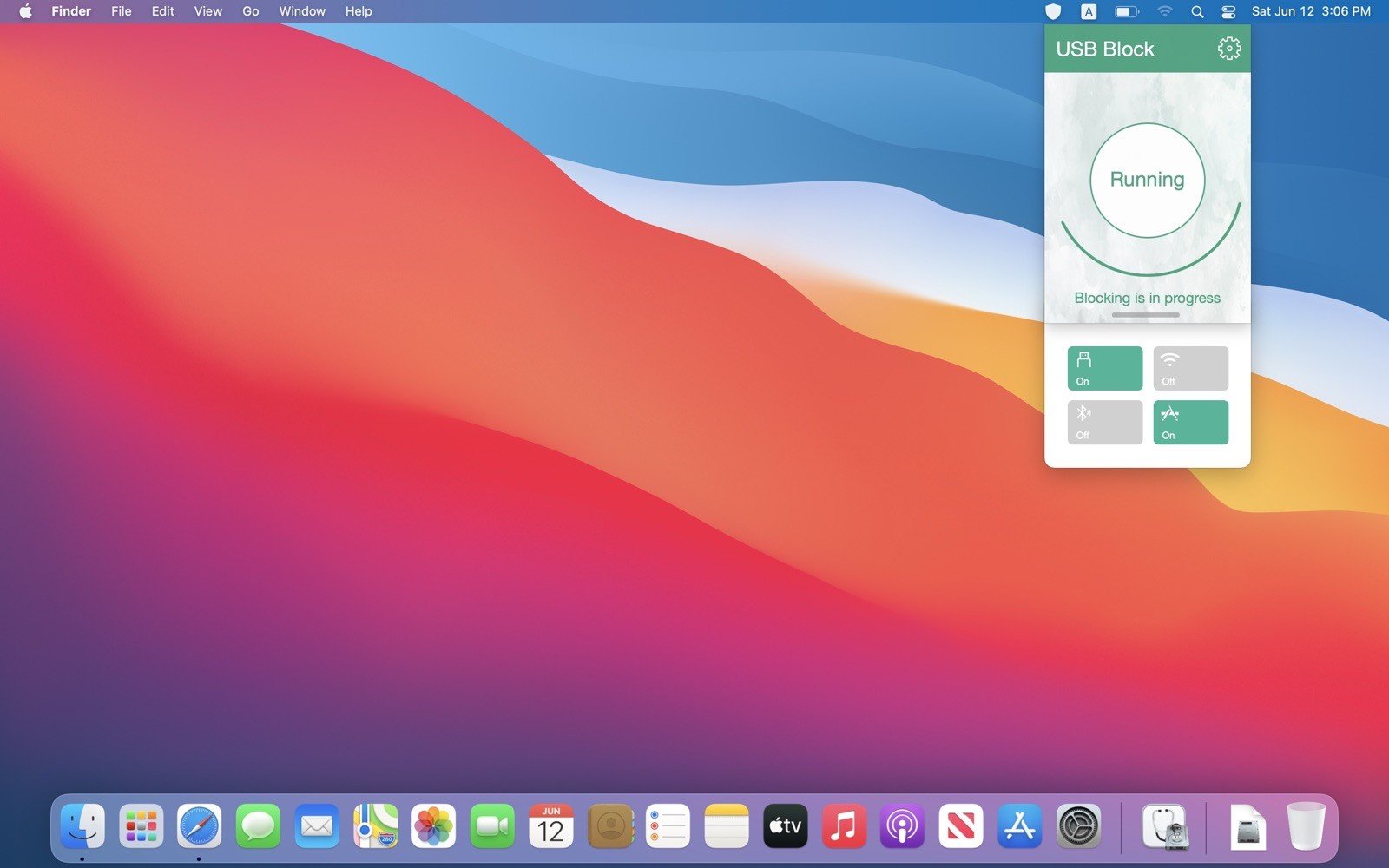This screenshot has height=868, width=1389.
Task: Toggle Wi-Fi blocking tile currently Off
Action: 1190,369
